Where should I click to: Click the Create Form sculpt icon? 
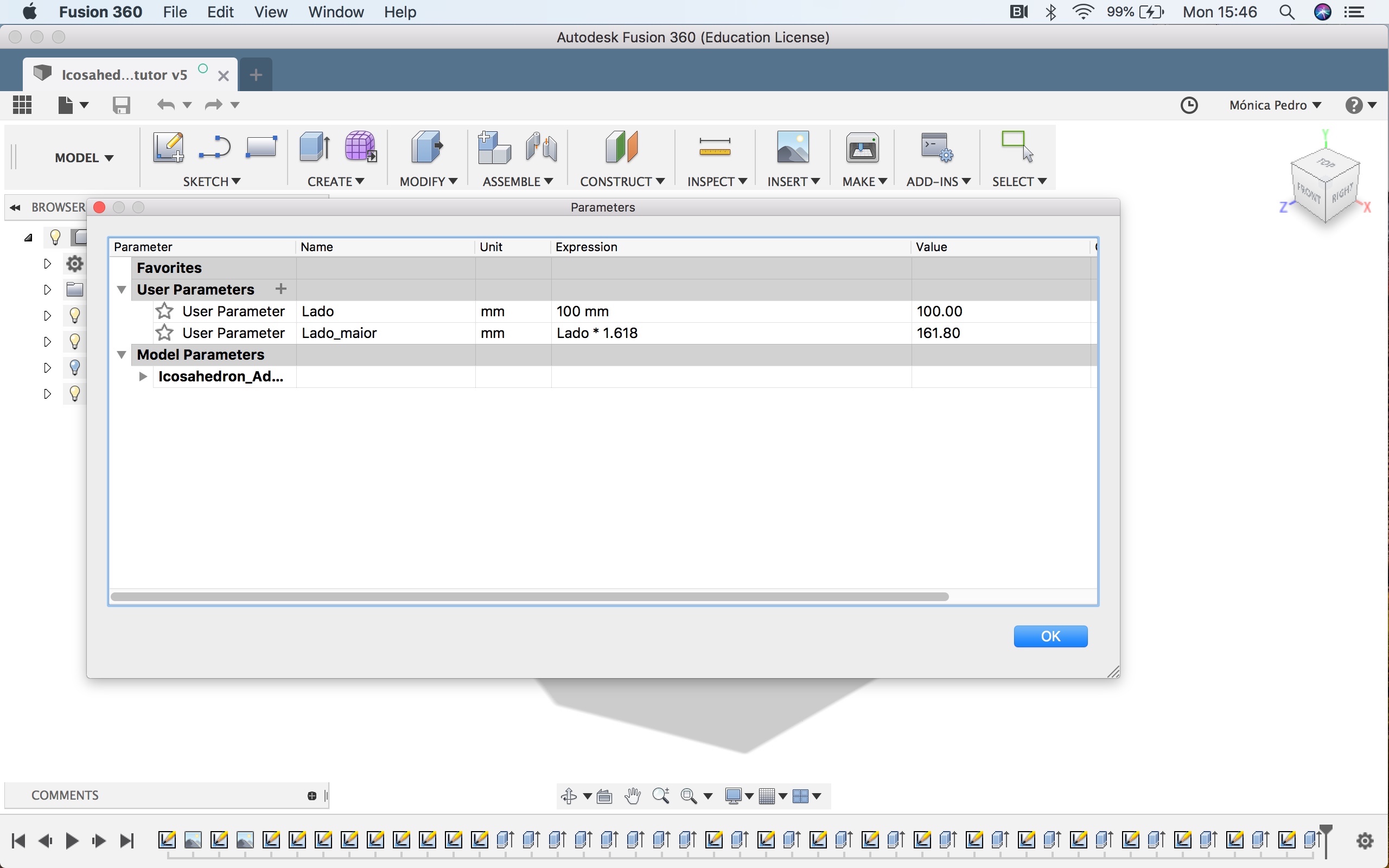click(360, 147)
